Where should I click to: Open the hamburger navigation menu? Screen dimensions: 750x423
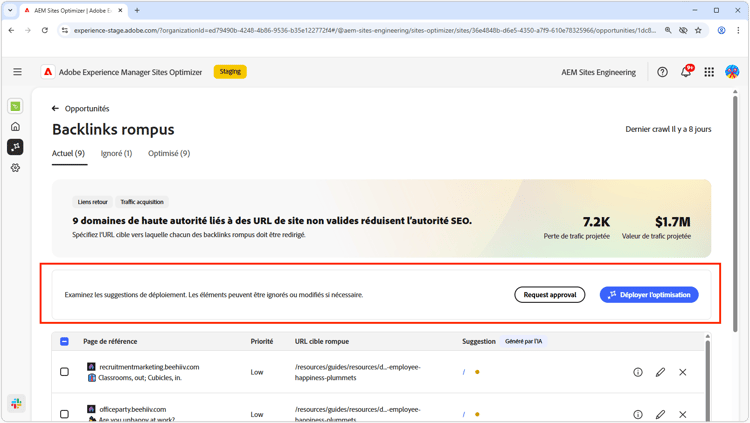(17, 72)
